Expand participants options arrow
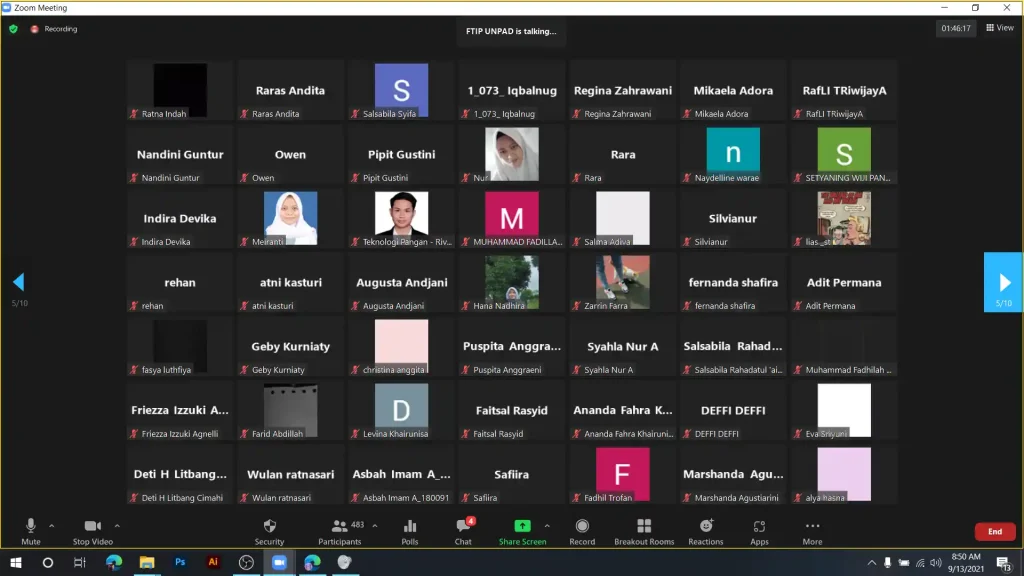This screenshot has width=1024, height=576. 375,526
